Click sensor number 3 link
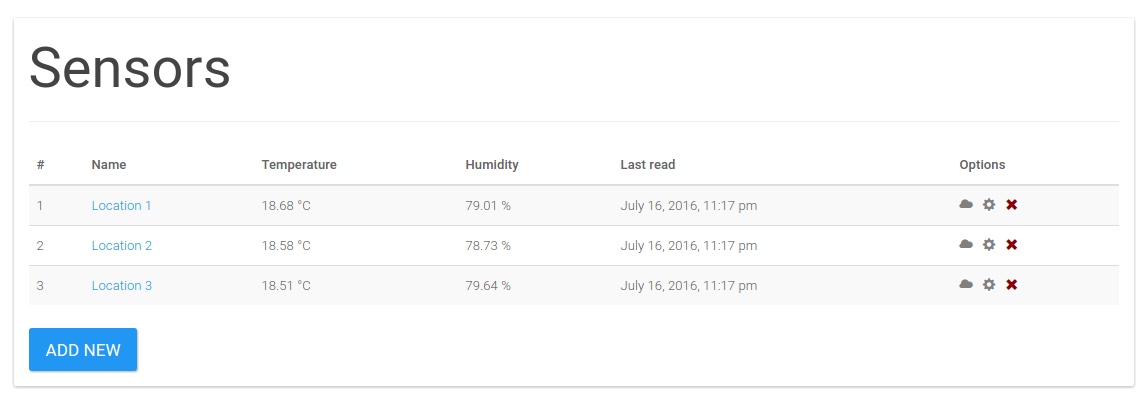1148x401 pixels. [40, 285]
